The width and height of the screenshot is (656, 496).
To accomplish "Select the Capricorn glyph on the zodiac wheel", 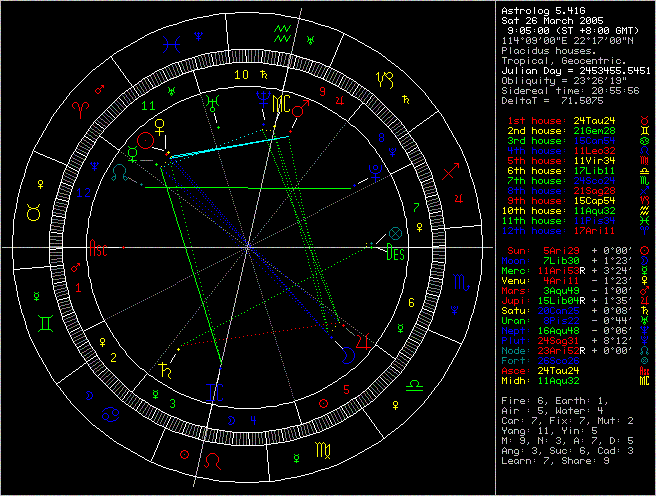I will (384, 78).
